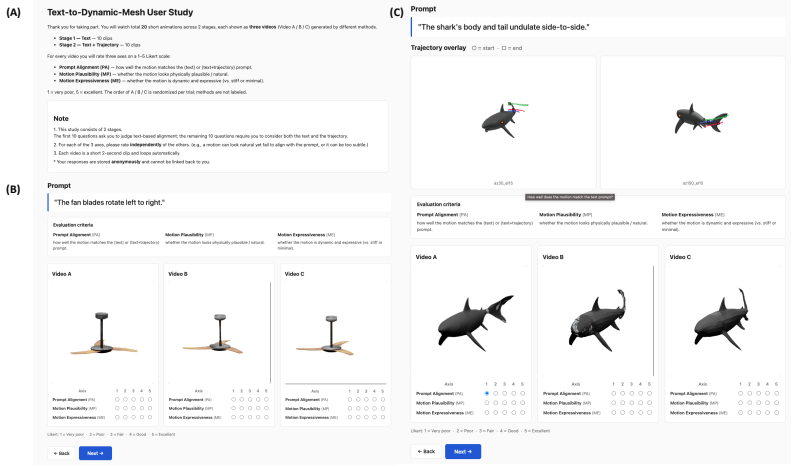Click the right shark trajectory overlay view
The image size is (792, 467).
(x=692, y=122)
